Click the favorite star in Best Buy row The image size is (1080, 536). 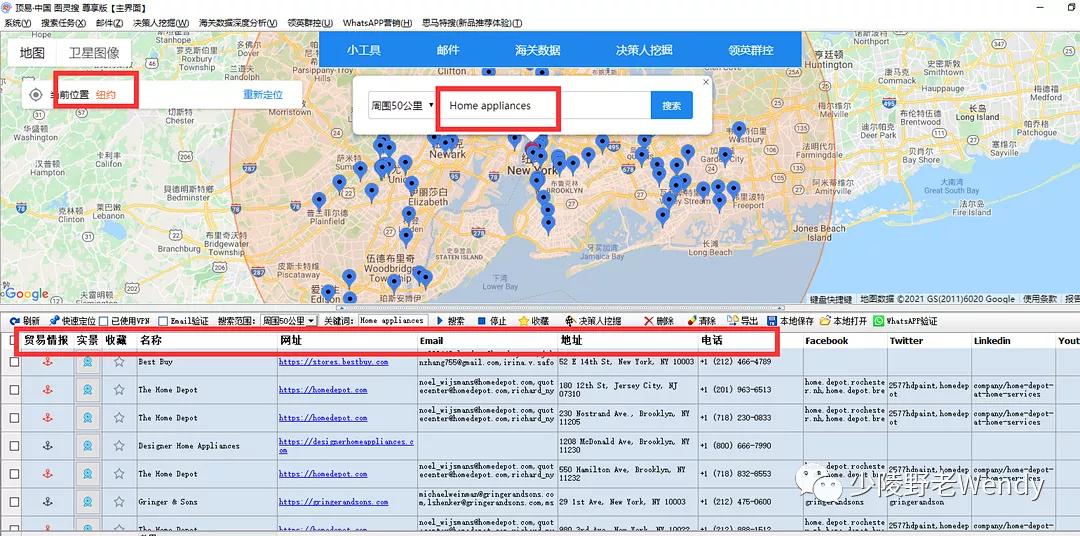[119, 362]
